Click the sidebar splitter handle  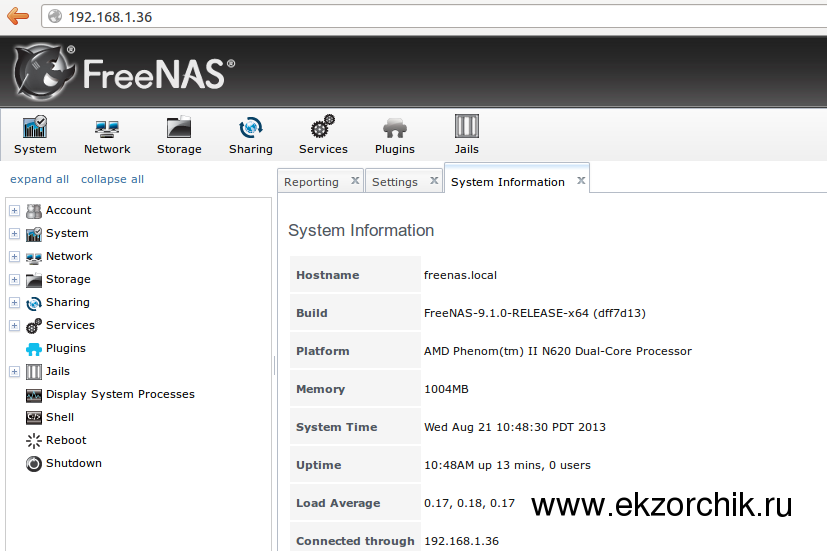point(274,365)
